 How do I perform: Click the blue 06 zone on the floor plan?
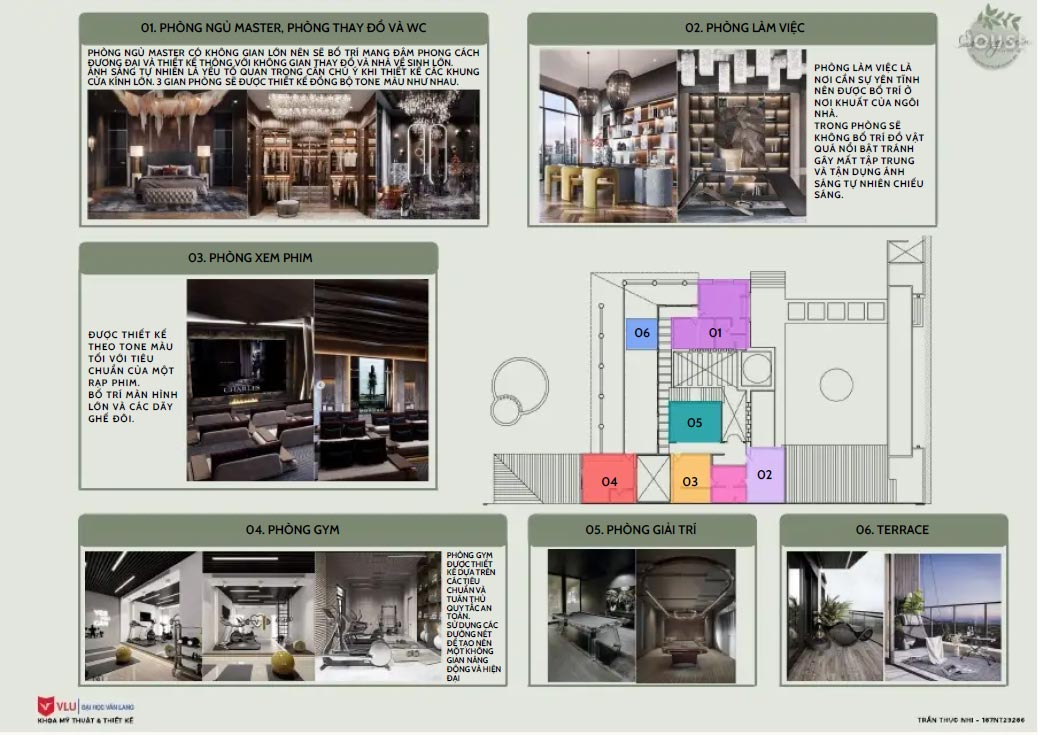click(641, 332)
